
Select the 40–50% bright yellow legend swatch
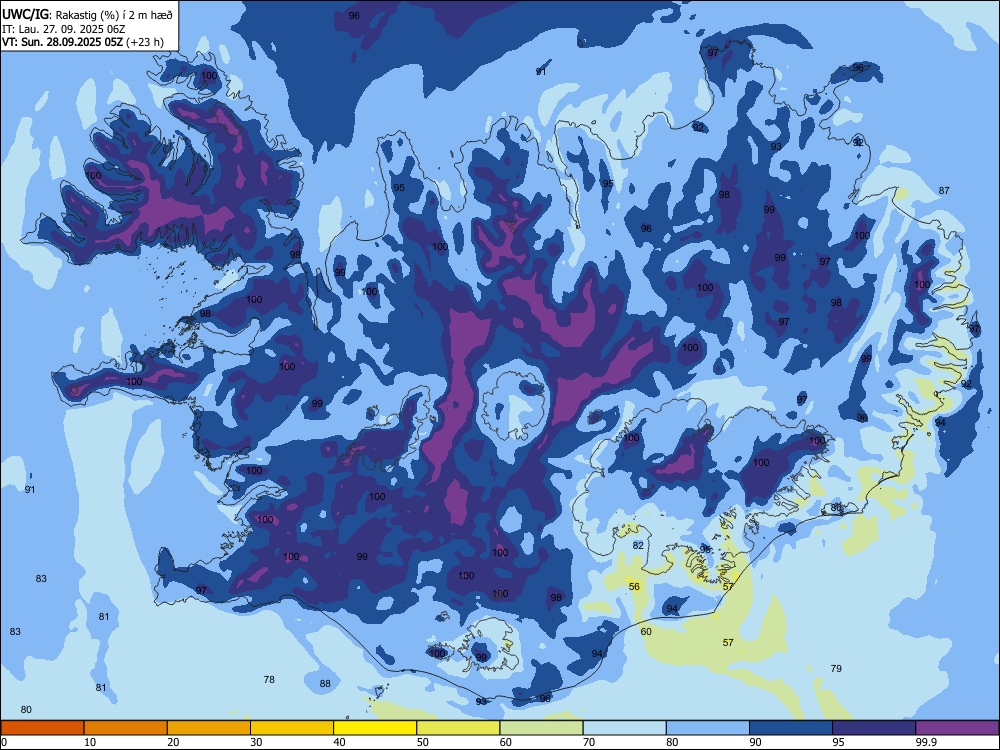pos(375,728)
